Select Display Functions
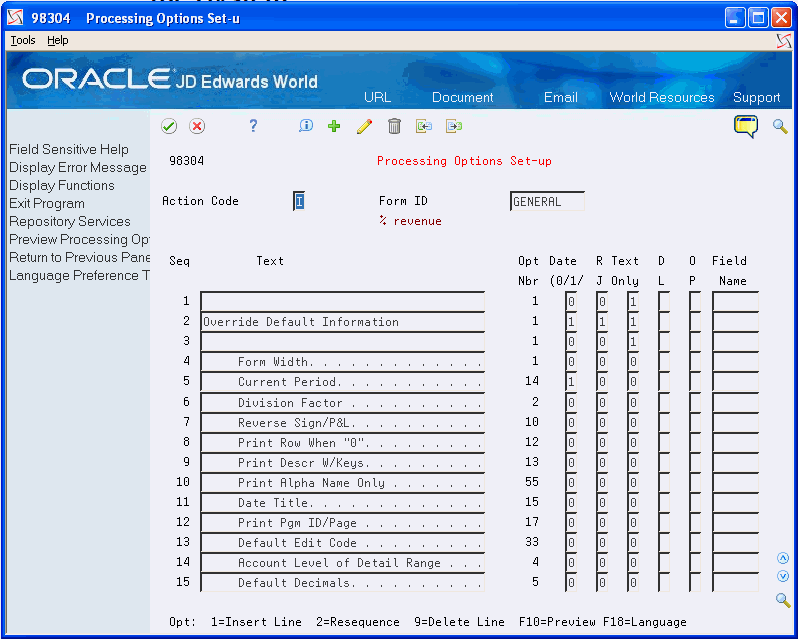Viewport: 798px width, 639px height. pyautogui.click(x=62, y=185)
